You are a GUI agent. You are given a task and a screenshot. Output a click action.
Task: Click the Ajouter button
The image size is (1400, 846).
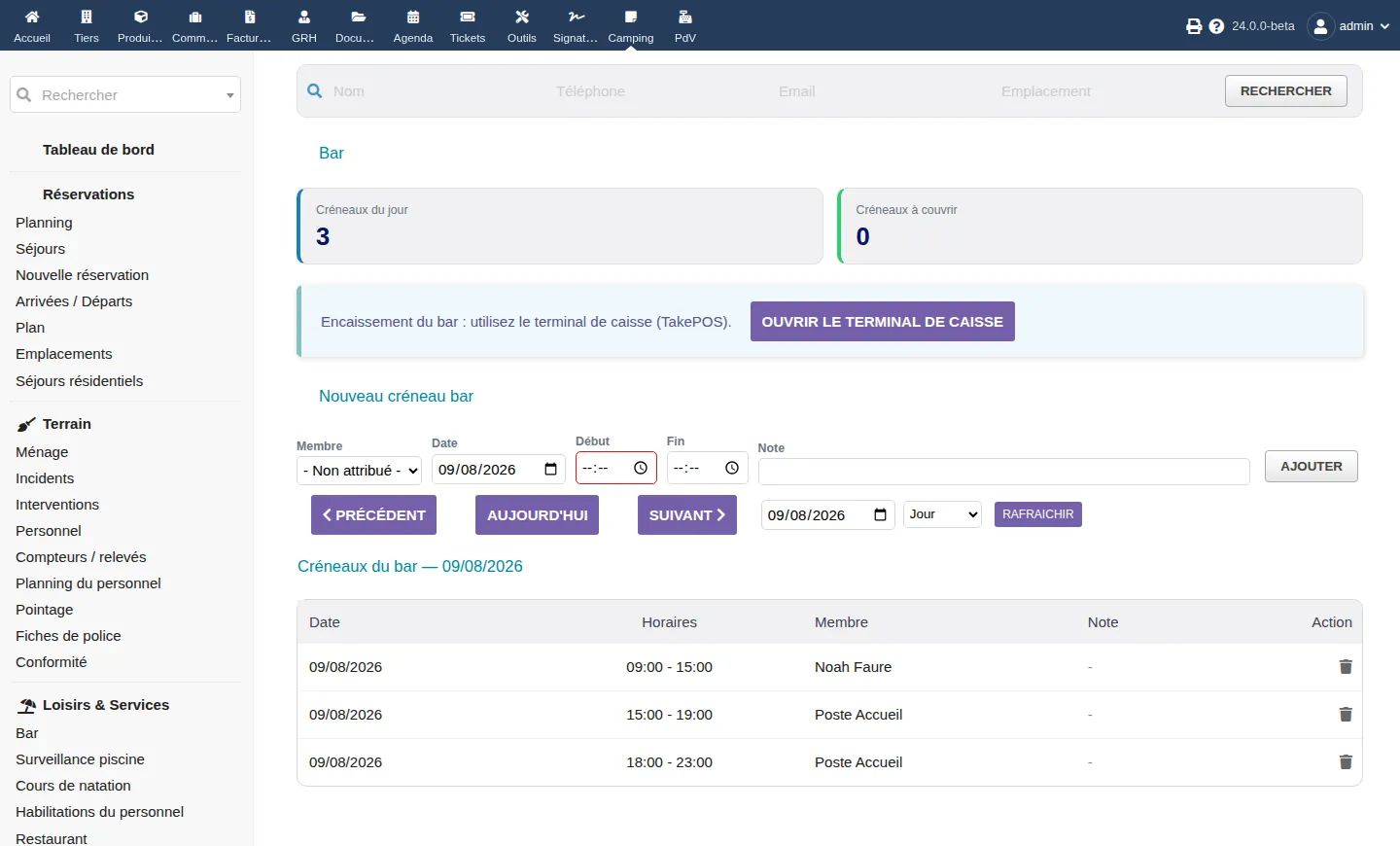[1312, 467]
